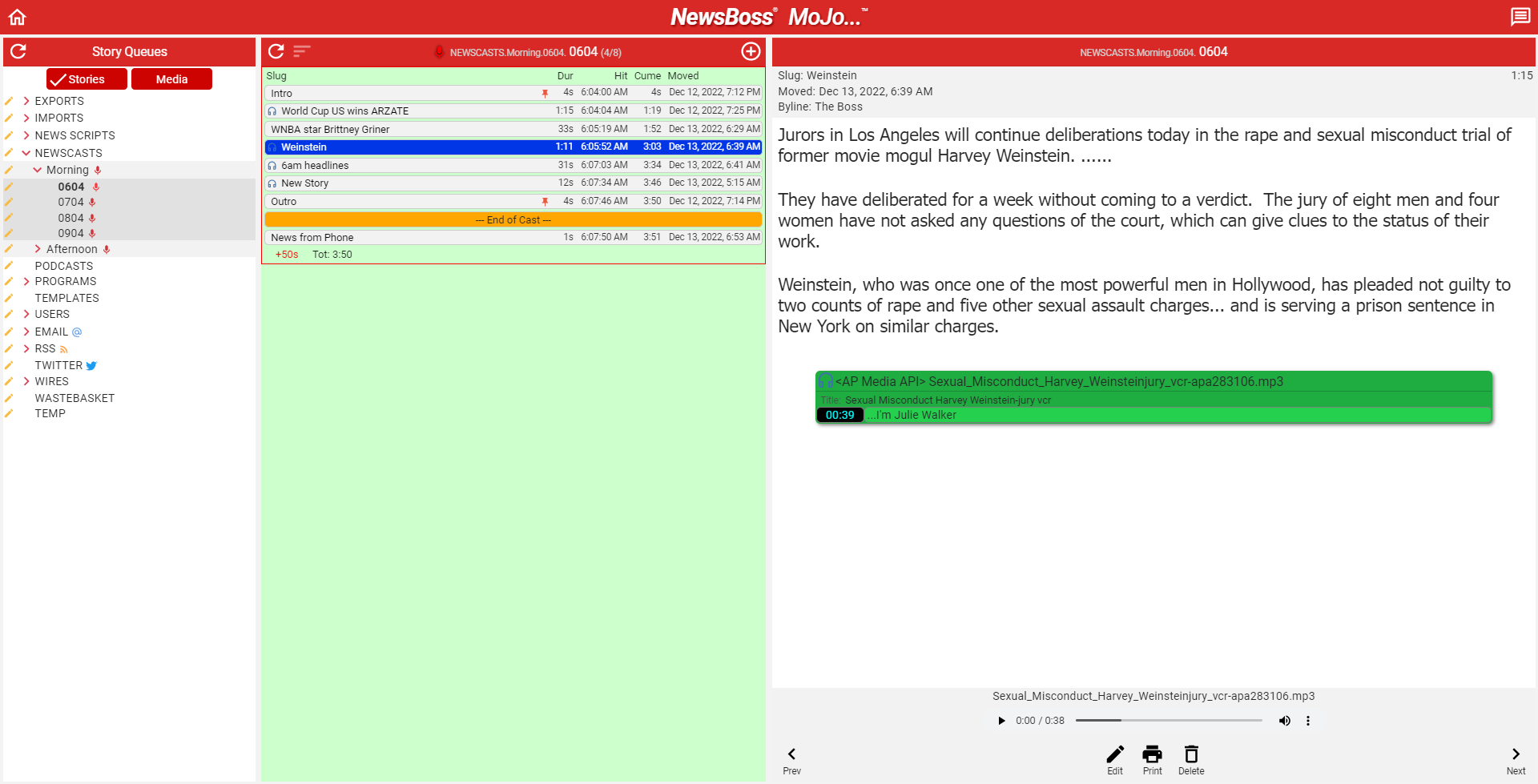
Task: Collapse the NEWSCASTS folder
Action: (26, 153)
